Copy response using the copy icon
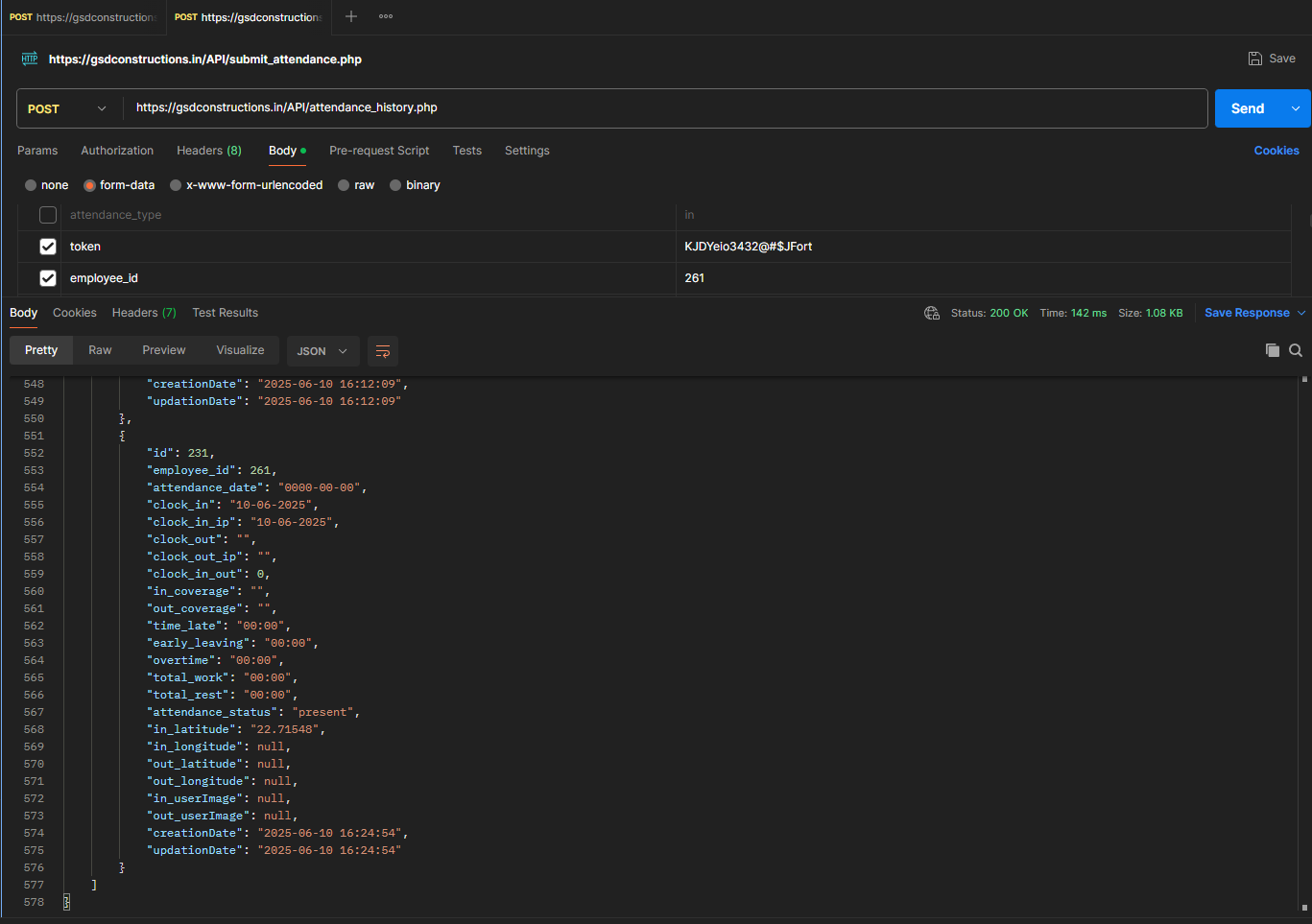Viewport: 1312px width, 924px height. (1272, 350)
